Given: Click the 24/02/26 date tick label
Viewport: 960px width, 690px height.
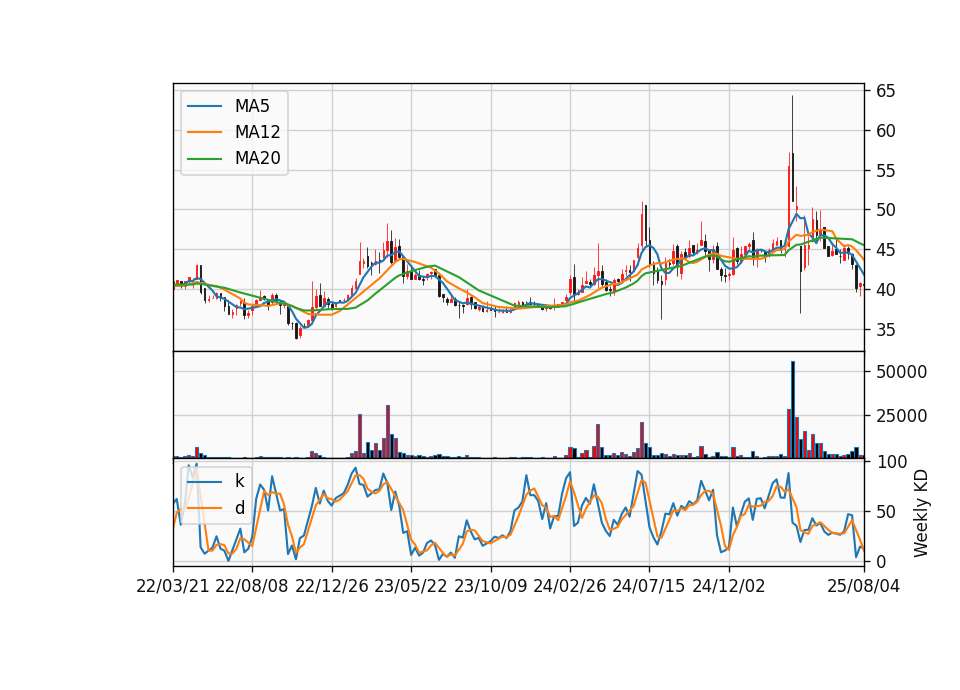Looking at the screenshot, I should point(569,586).
